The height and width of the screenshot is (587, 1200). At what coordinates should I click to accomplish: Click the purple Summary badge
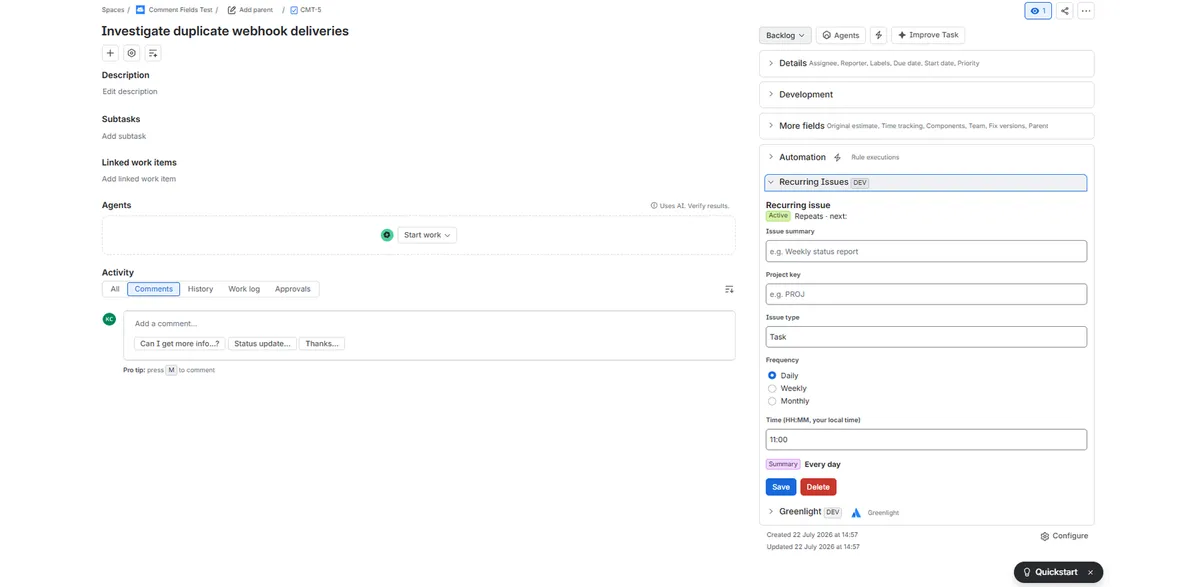coord(783,464)
